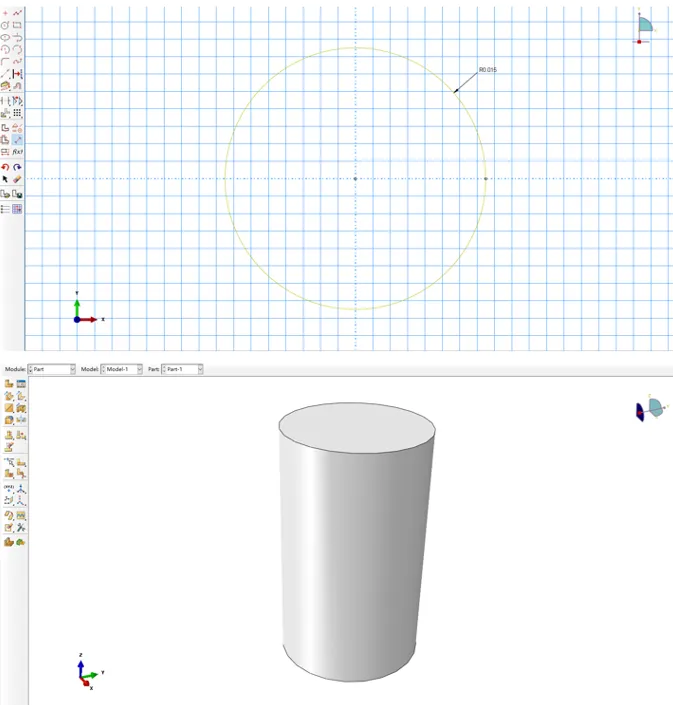
Task: Select the Delete eraser tool
Action: 17,179
